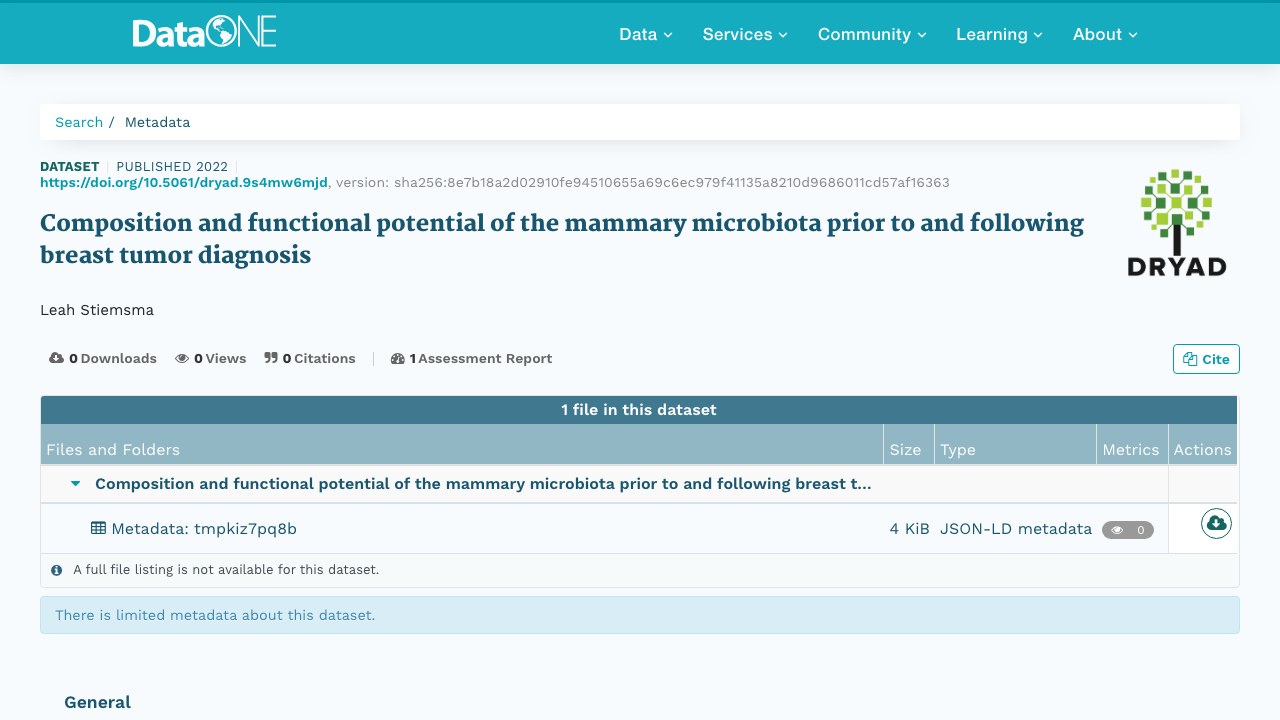Open the Metadata: tmpkiz7pq8b file entry
Image resolution: width=1280 pixels, height=720 pixels.
coord(204,528)
